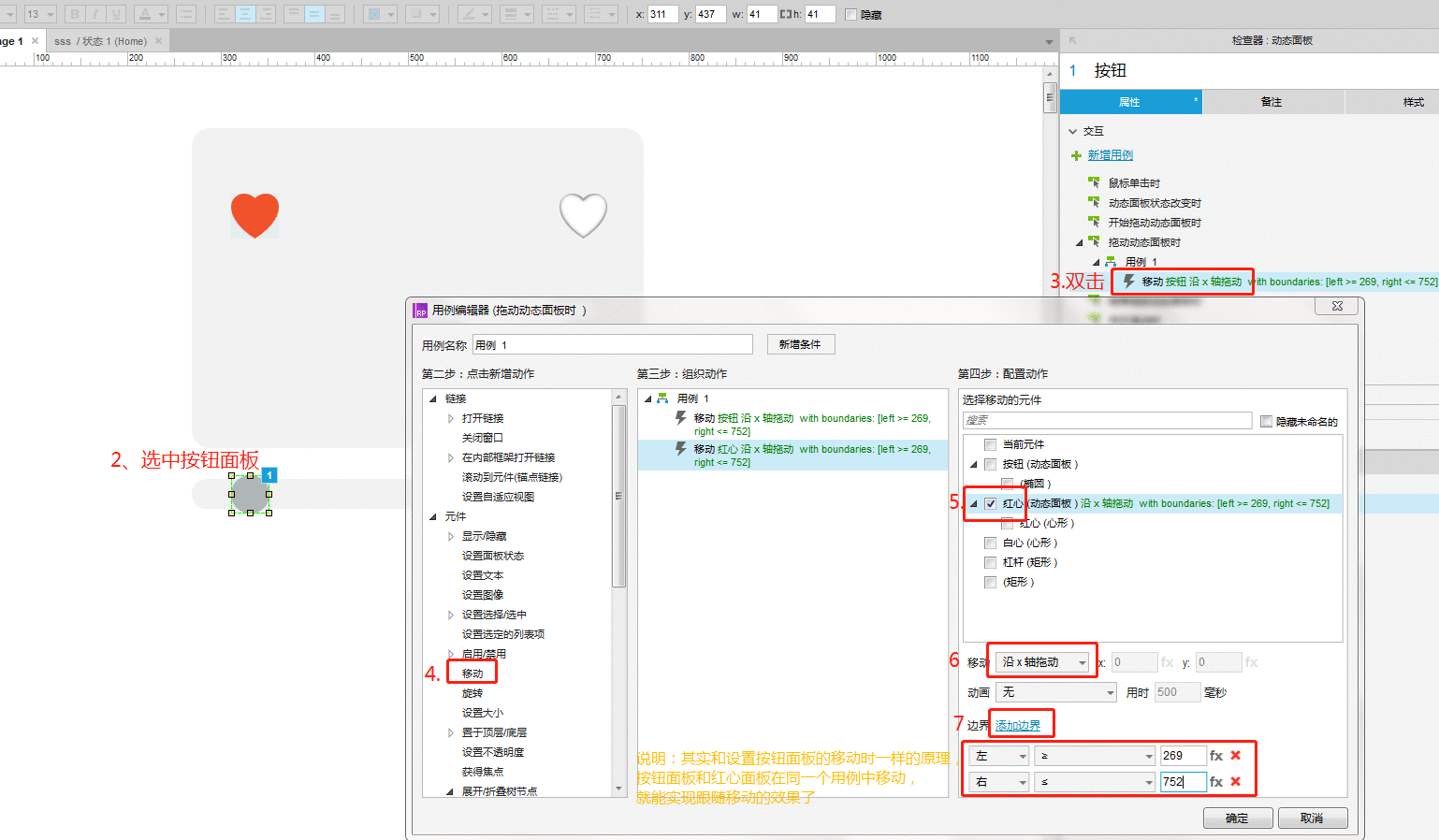
Task: Toggle the lock aspect ratio icon
Action: click(786, 14)
